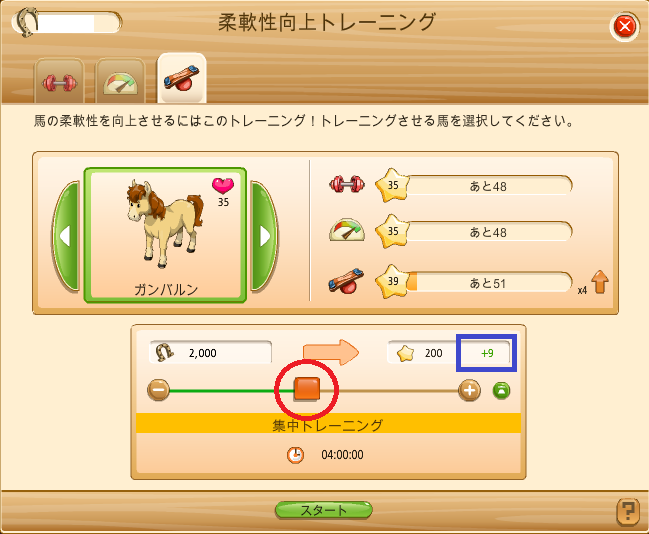Select the seesaw flexibility training tab

pos(181,78)
